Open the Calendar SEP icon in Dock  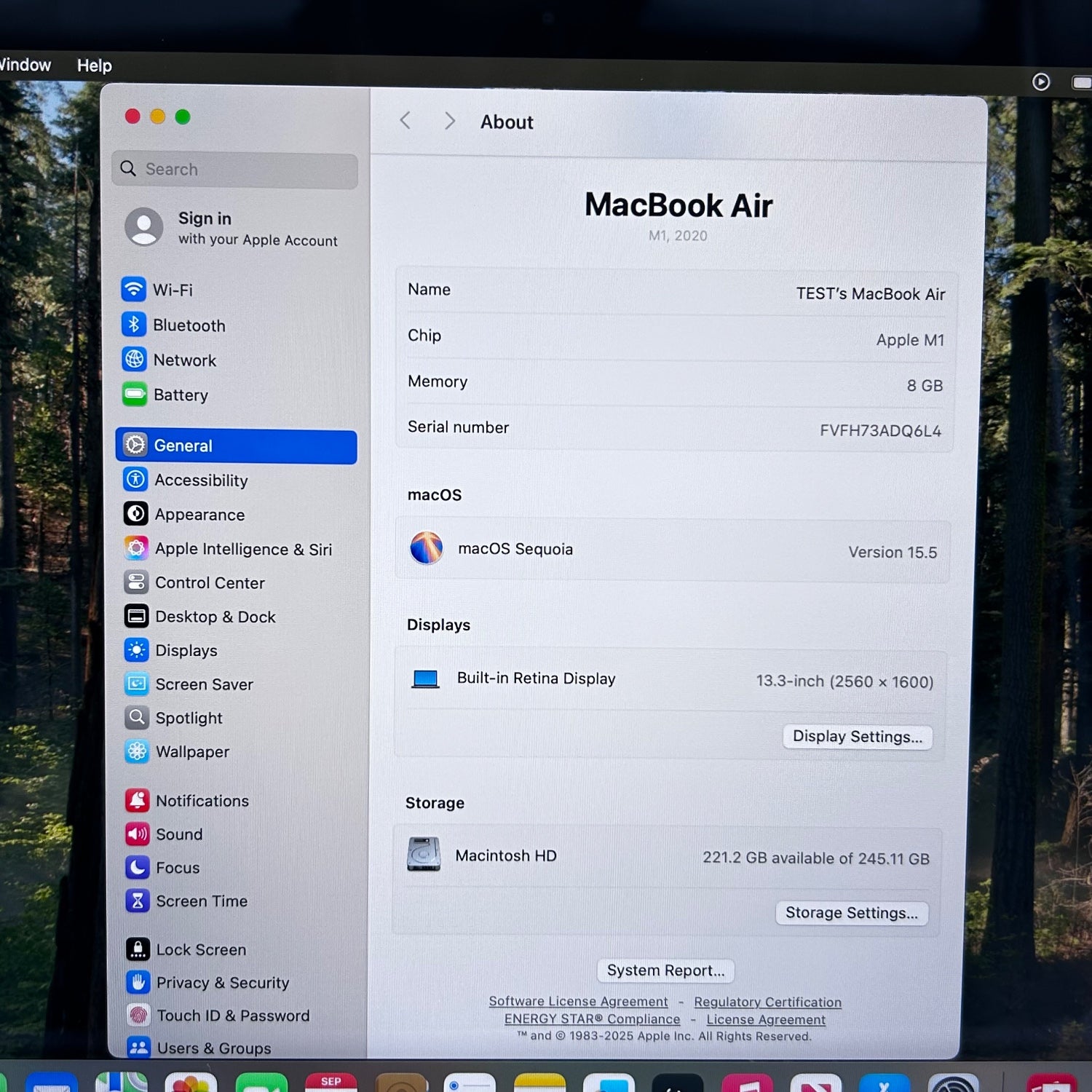(331, 1083)
